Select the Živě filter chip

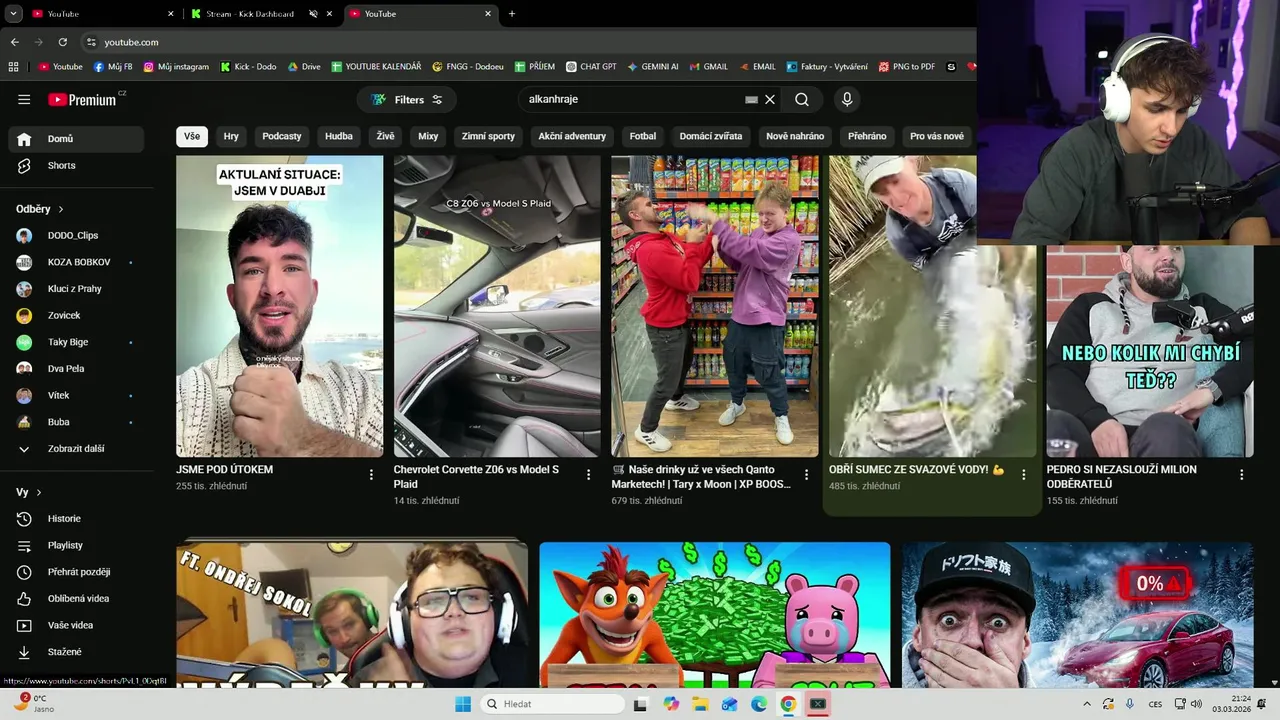coord(386,136)
